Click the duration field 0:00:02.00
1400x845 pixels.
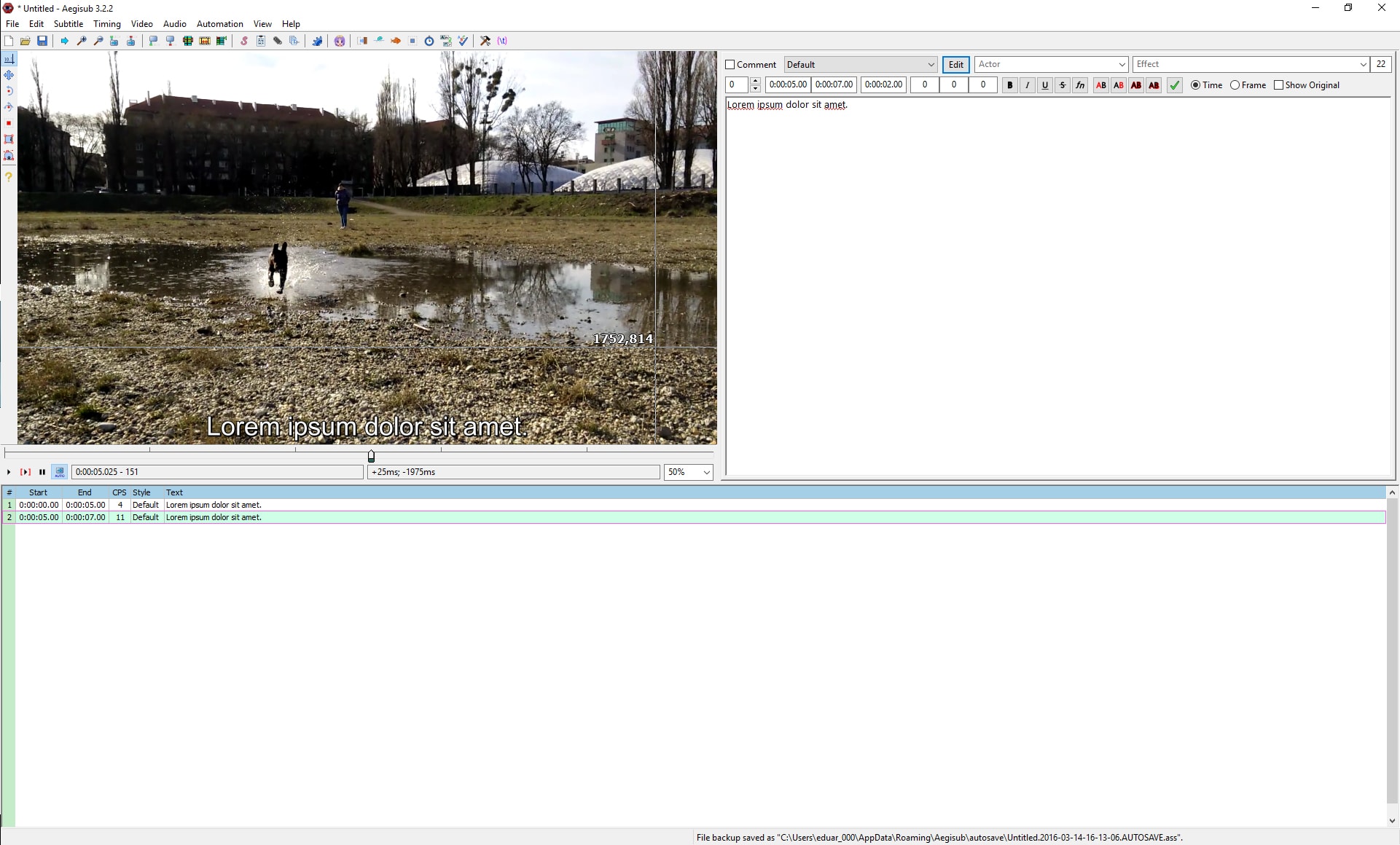pyautogui.click(x=883, y=84)
